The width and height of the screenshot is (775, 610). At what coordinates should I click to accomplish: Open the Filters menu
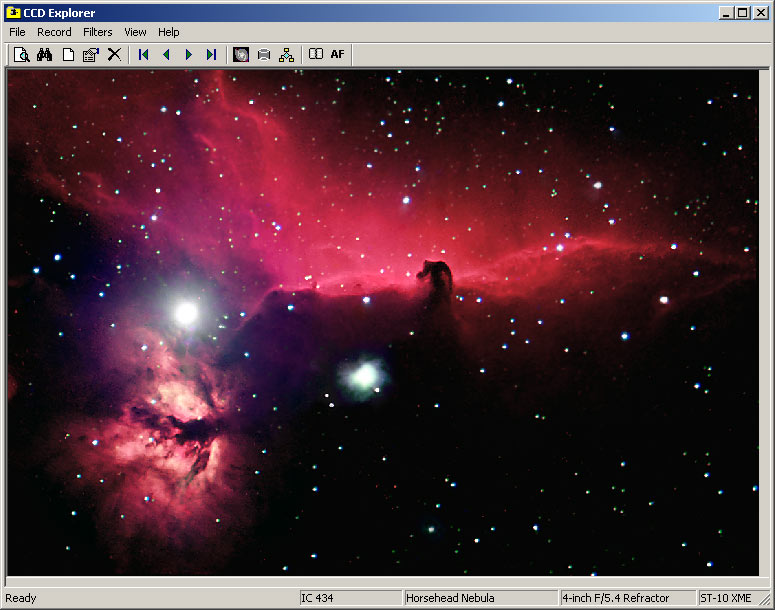(x=98, y=32)
